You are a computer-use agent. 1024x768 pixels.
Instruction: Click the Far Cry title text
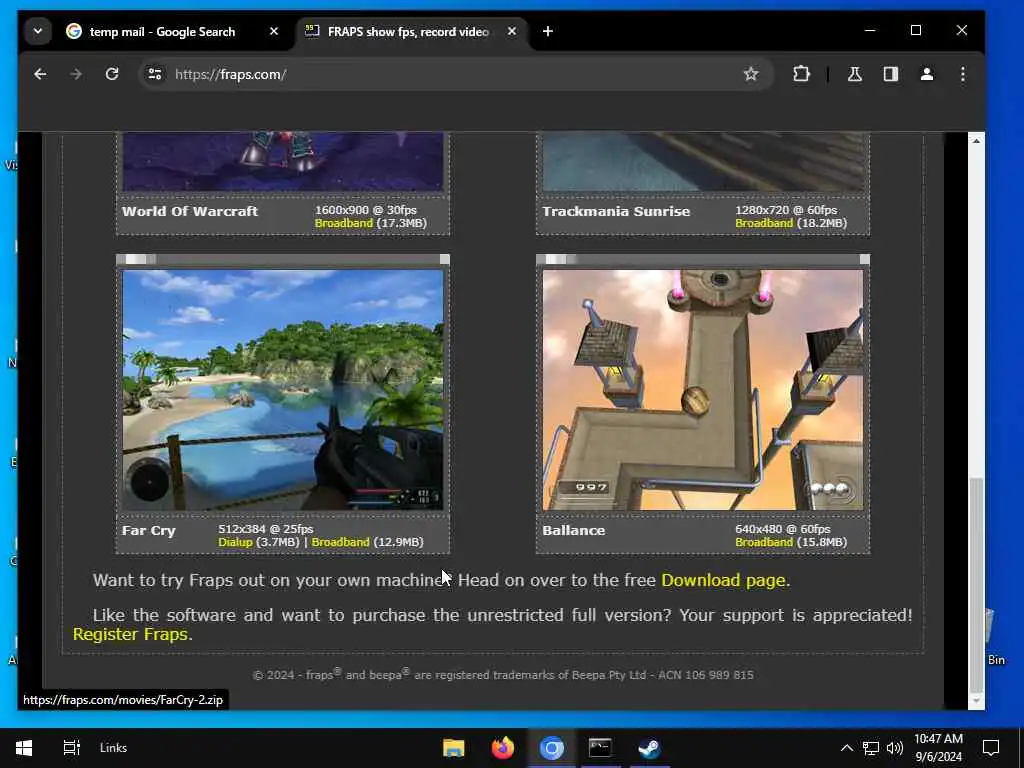[x=149, y=530]
